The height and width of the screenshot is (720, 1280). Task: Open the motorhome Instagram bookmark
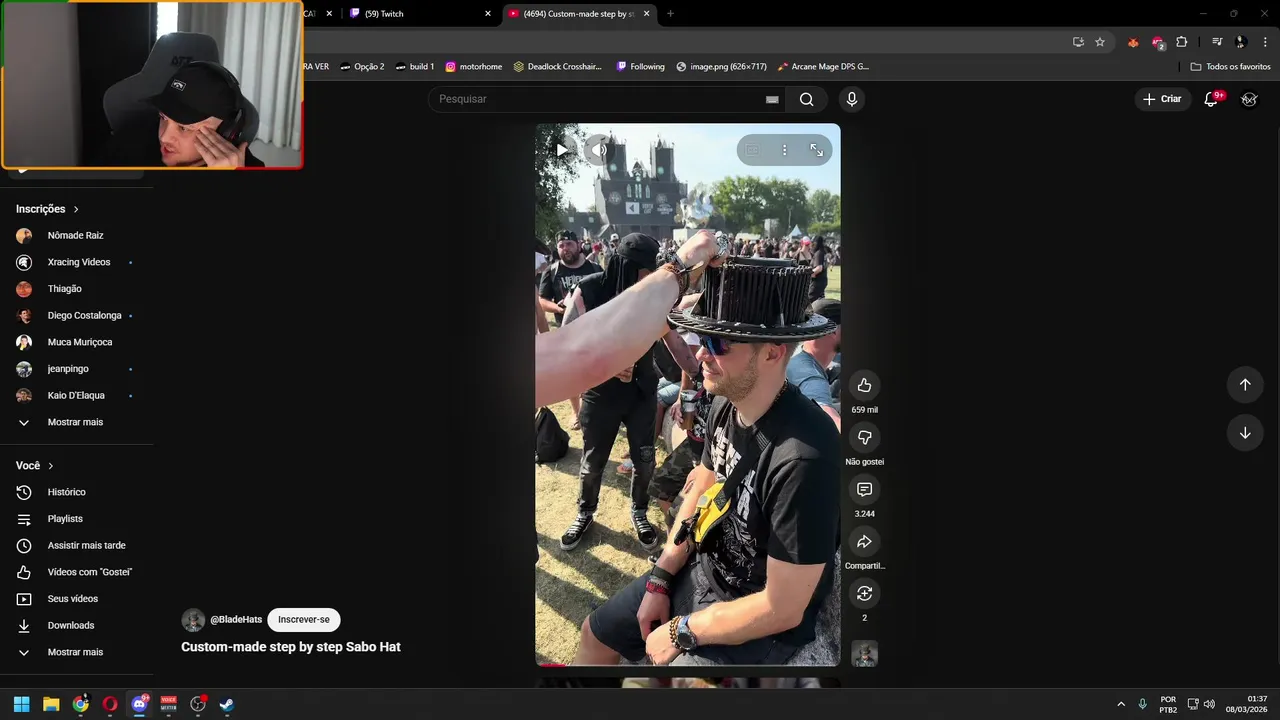(x=474, y=67)
